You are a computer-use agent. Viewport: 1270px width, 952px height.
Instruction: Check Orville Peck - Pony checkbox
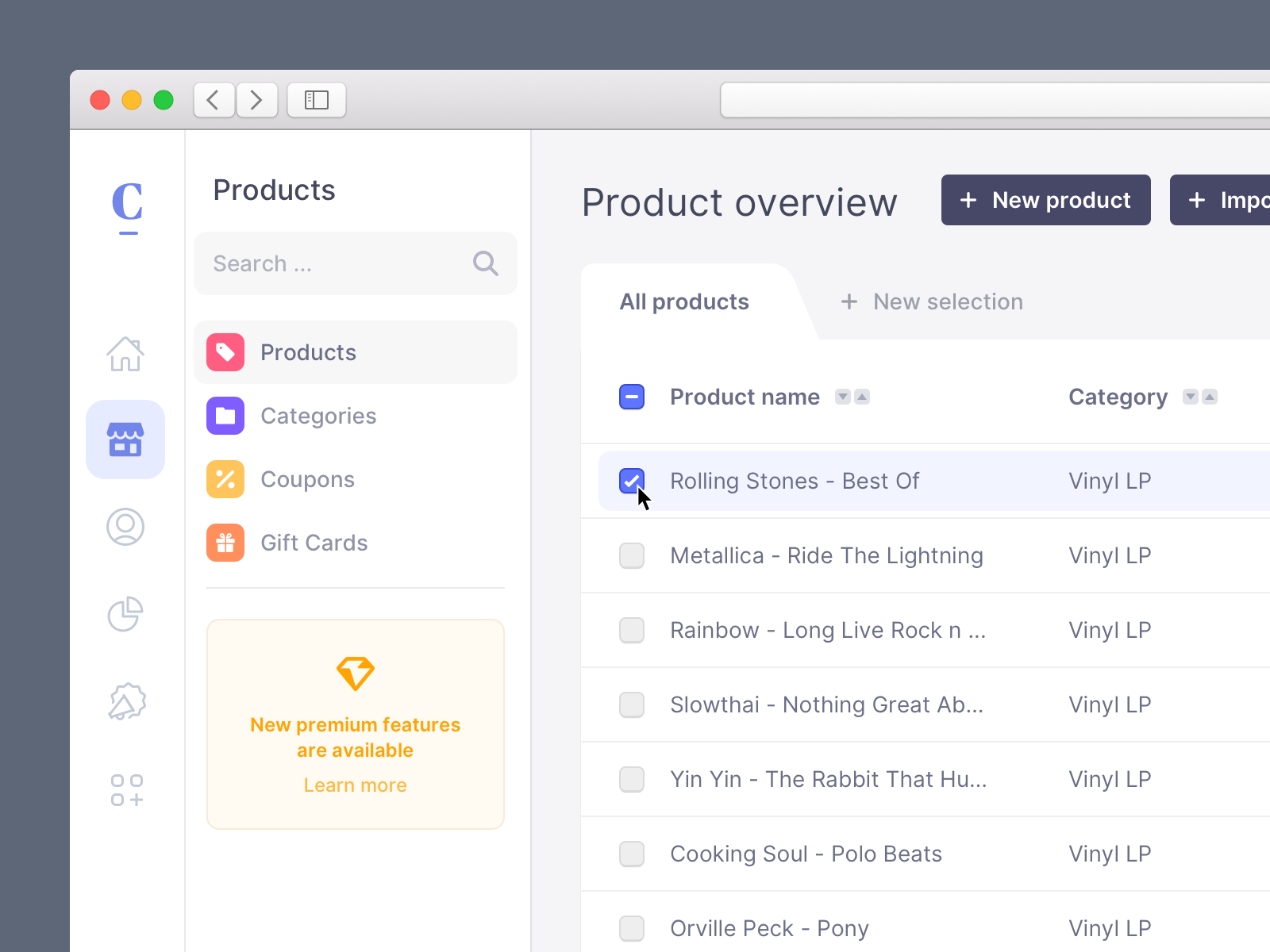pos(632,928)
